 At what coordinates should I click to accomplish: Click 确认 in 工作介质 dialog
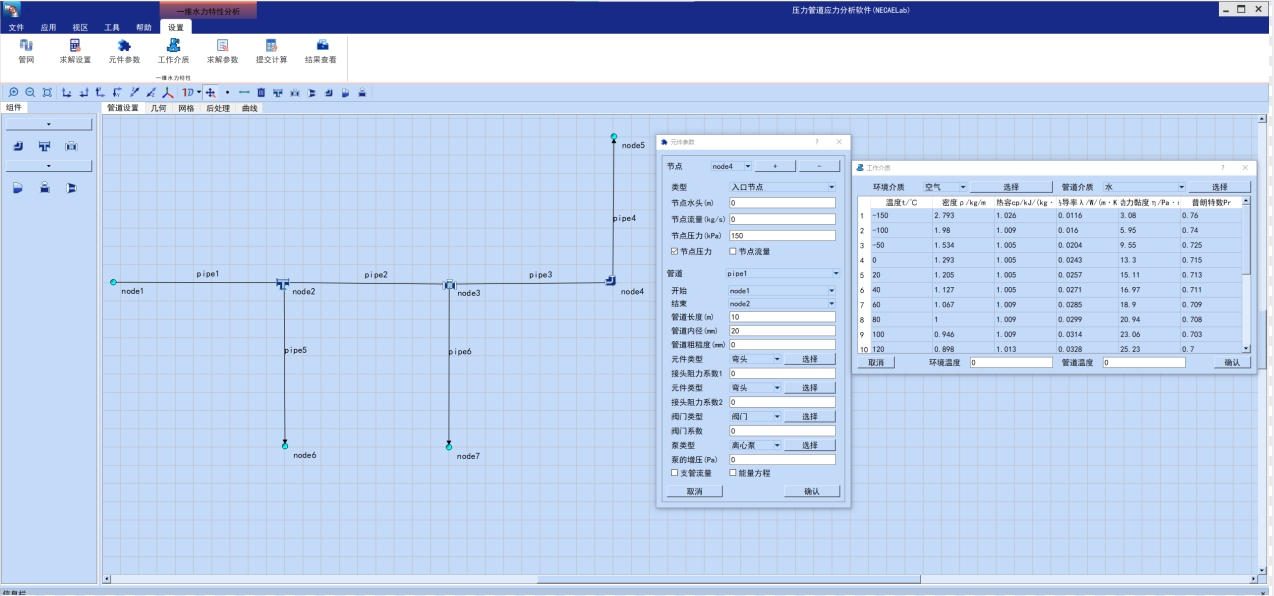(1232, 362)
